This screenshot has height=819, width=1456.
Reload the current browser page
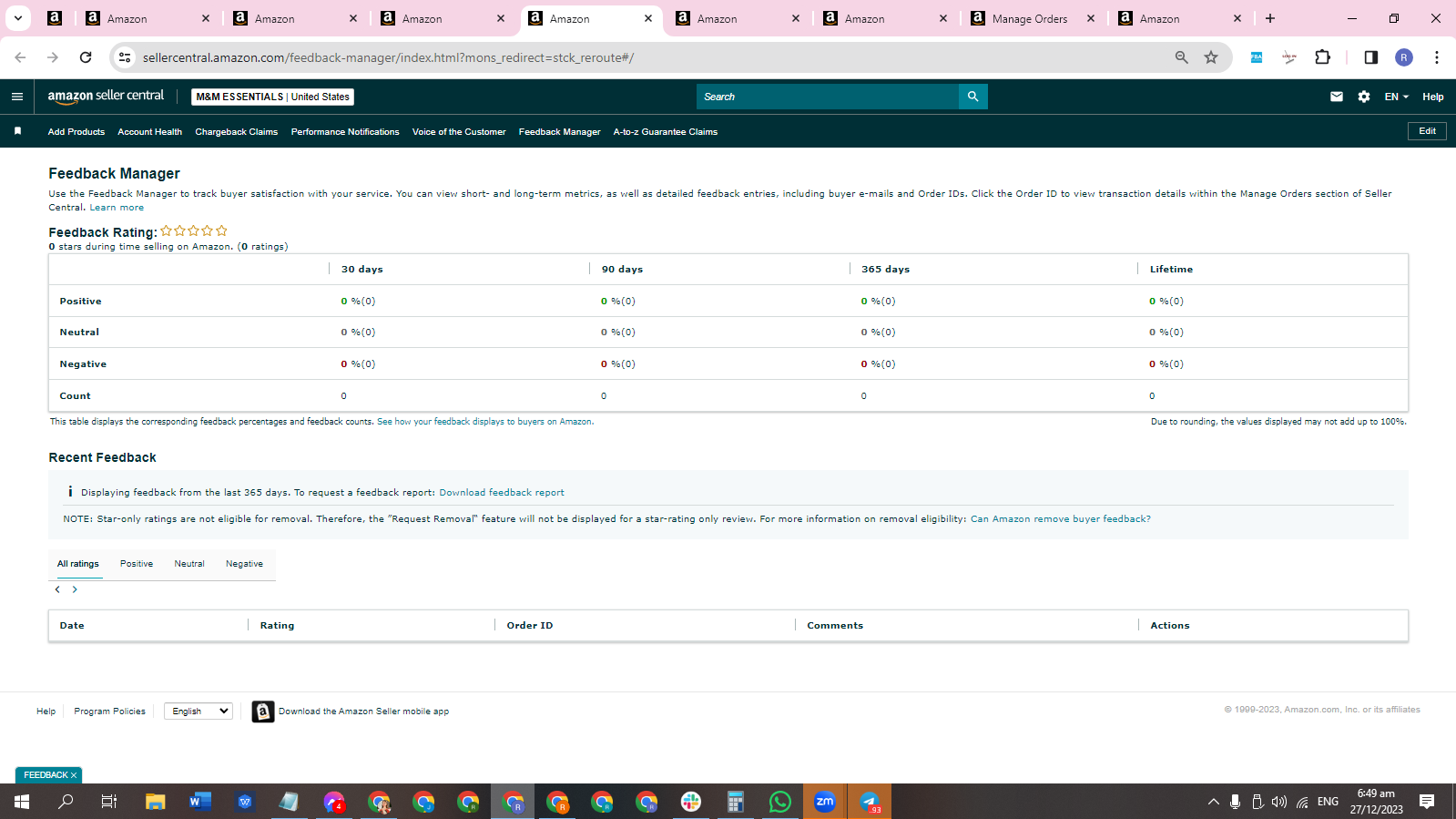coord(86,57)
